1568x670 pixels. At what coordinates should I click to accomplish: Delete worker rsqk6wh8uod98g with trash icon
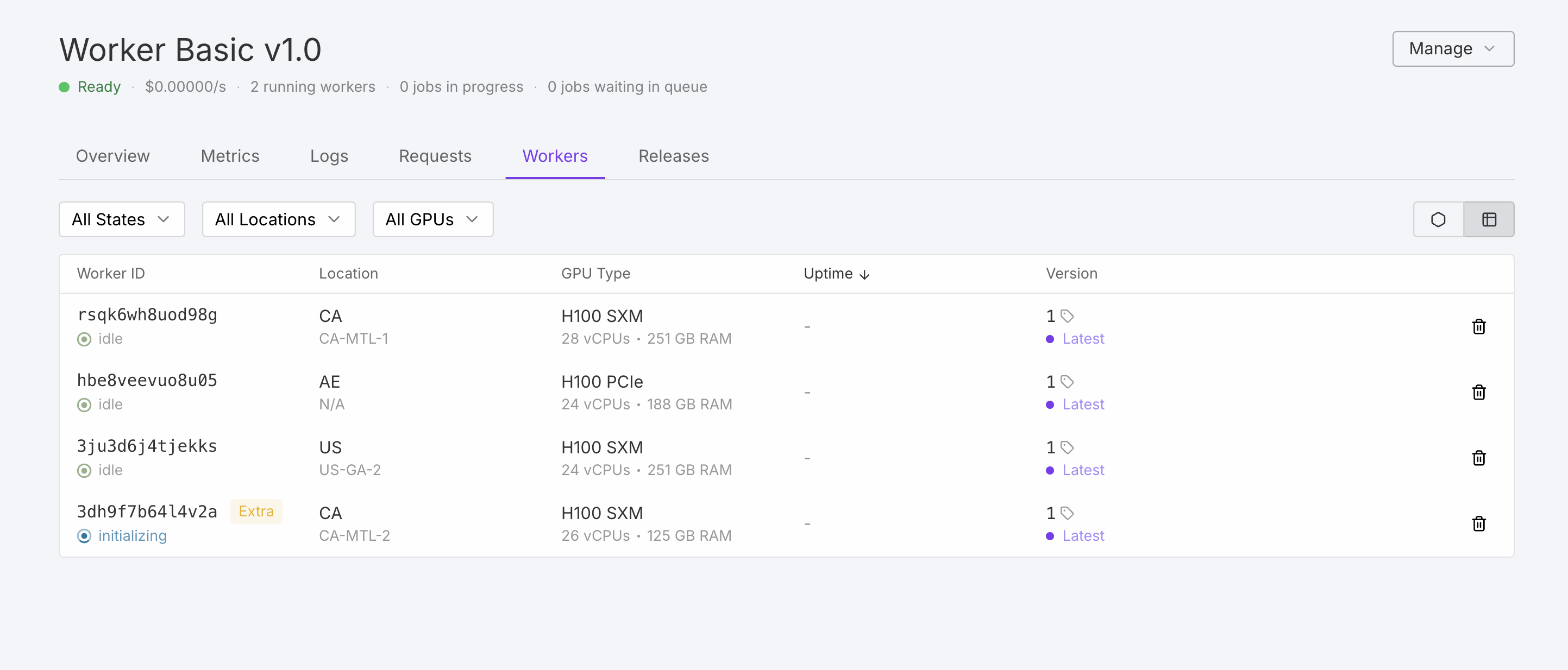pyautogui.click(x=1478, y=327)
